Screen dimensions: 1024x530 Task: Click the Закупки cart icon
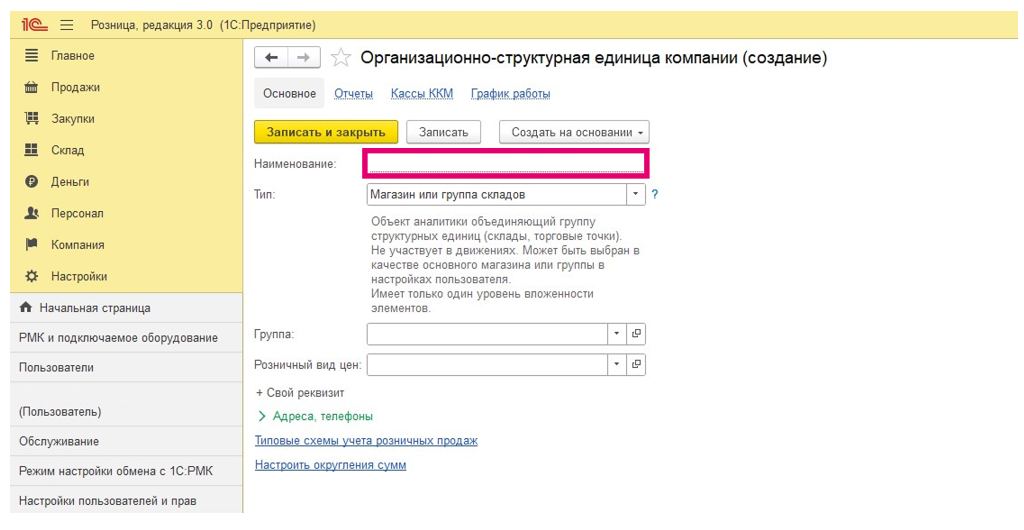pyautogui.click(x=31, y=118)
